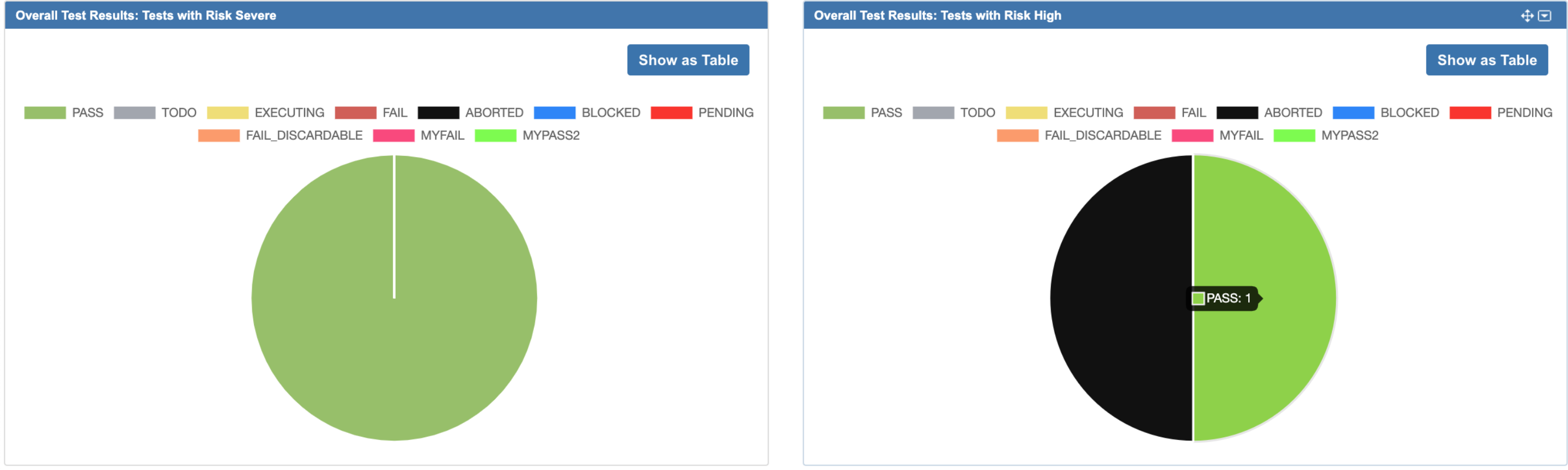Click the EXECUTING swatch in Risk Severe legend
1568x470 pixels.
[x=228, y=113]
